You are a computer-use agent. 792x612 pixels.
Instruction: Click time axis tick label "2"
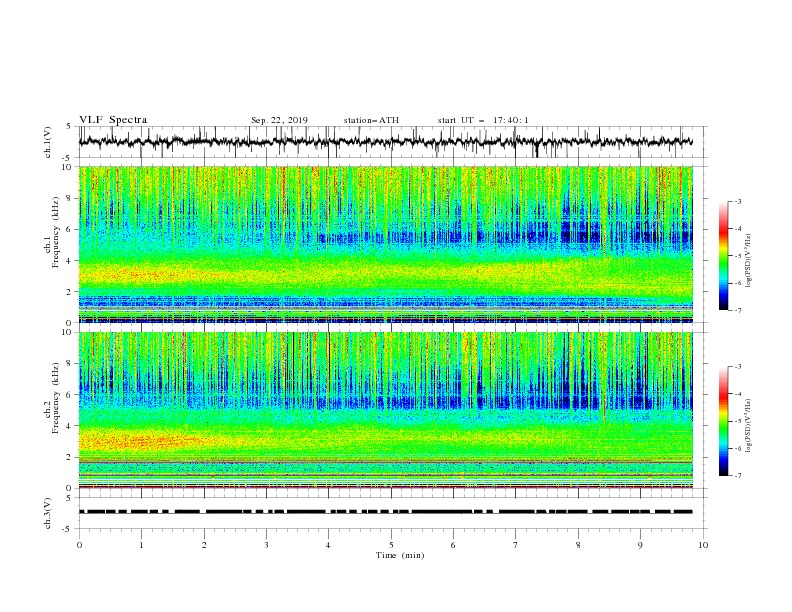click(x=204, y=545)
